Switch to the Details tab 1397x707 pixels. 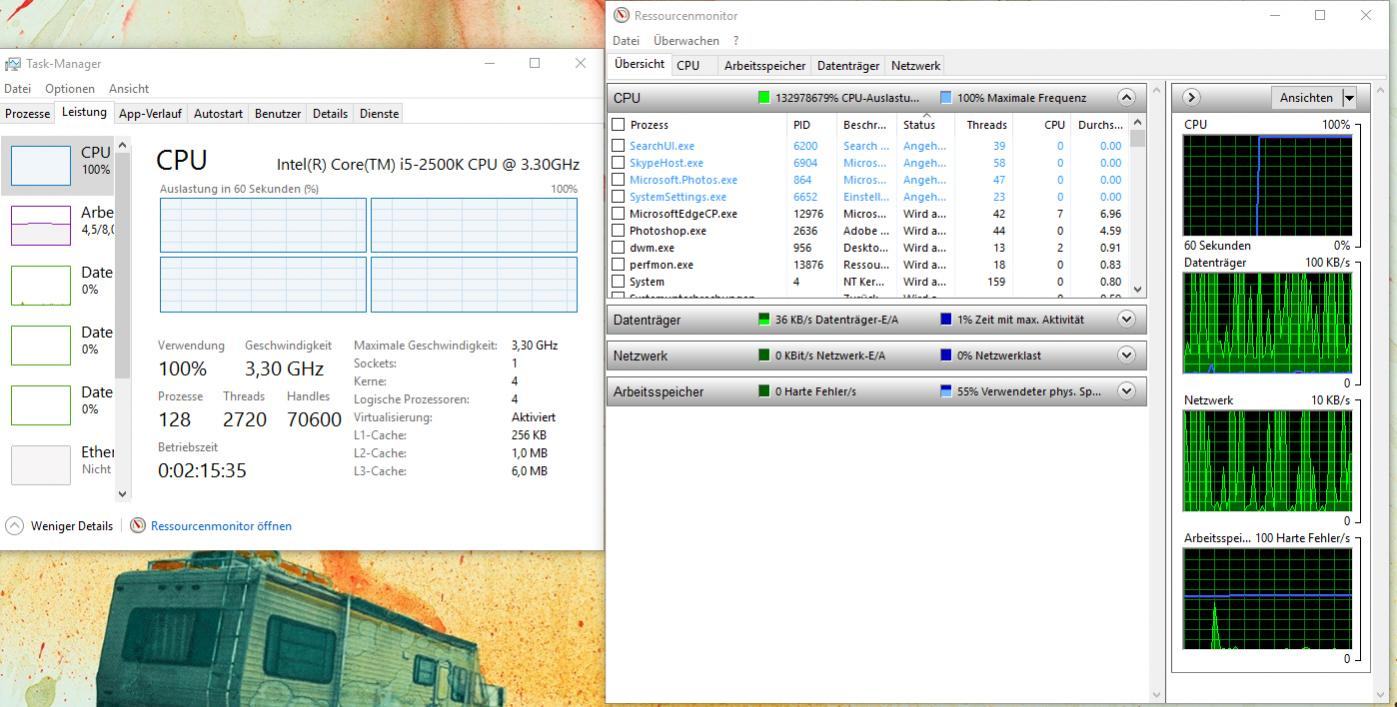330,114
